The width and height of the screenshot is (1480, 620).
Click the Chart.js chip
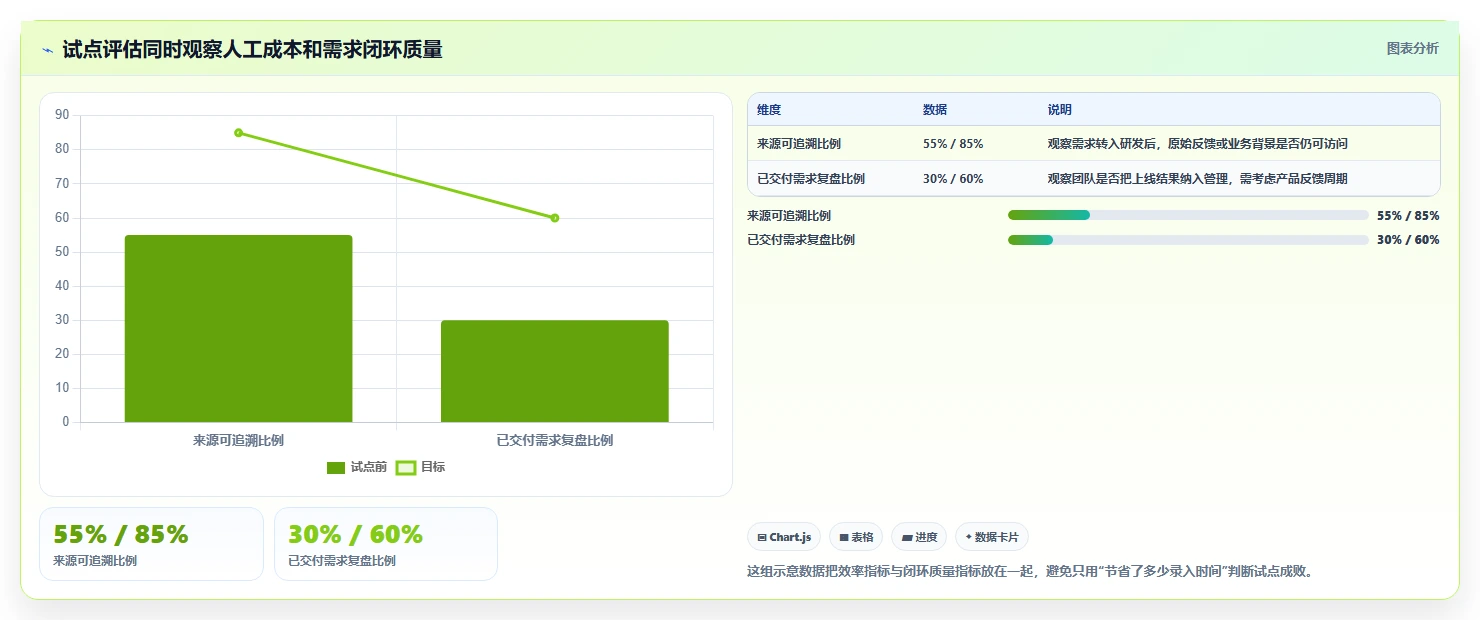[784, 537]
